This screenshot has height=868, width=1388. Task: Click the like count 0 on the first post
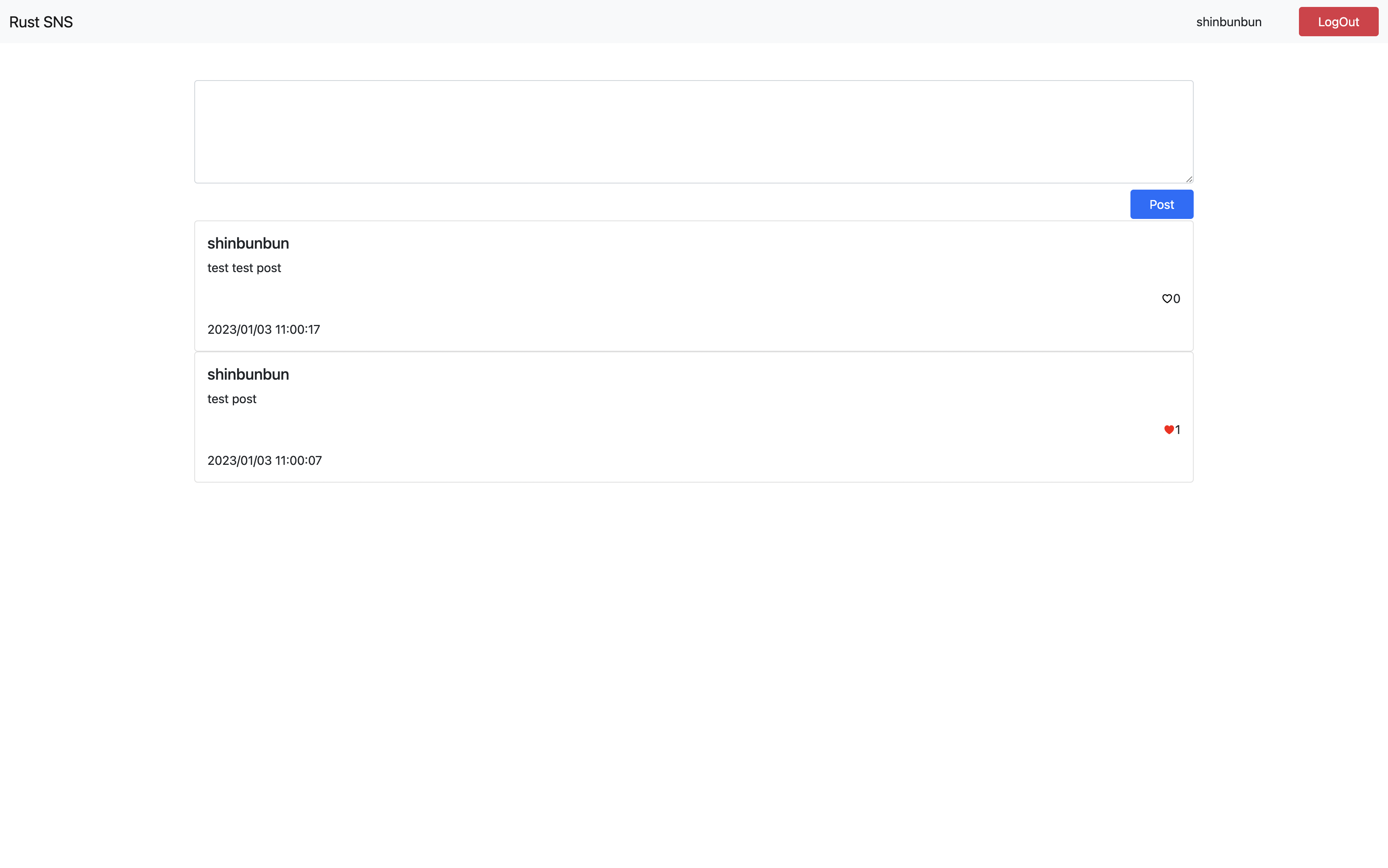[x=1177, y=298]
